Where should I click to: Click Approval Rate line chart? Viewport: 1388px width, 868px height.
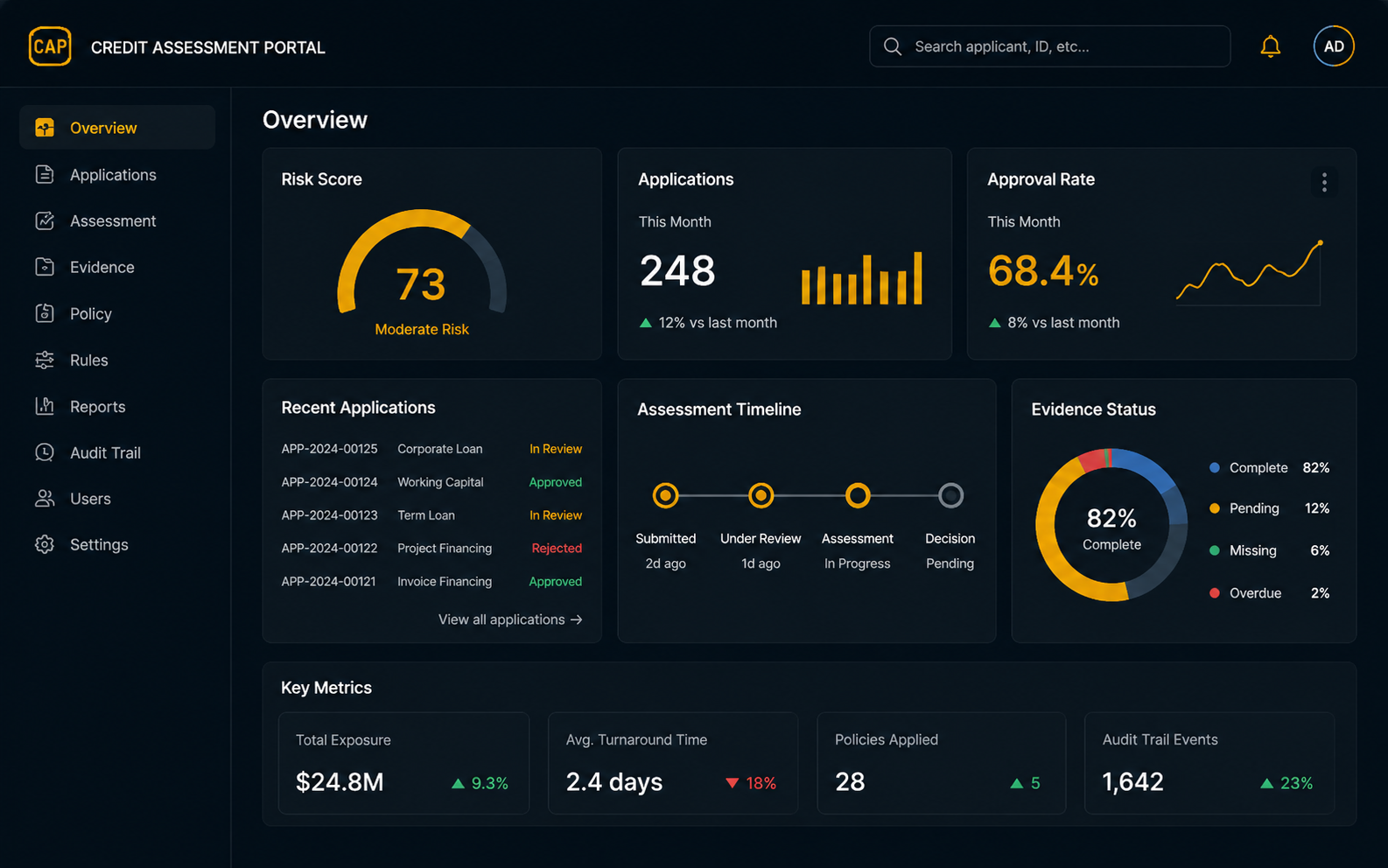(x=1249, y=271)
